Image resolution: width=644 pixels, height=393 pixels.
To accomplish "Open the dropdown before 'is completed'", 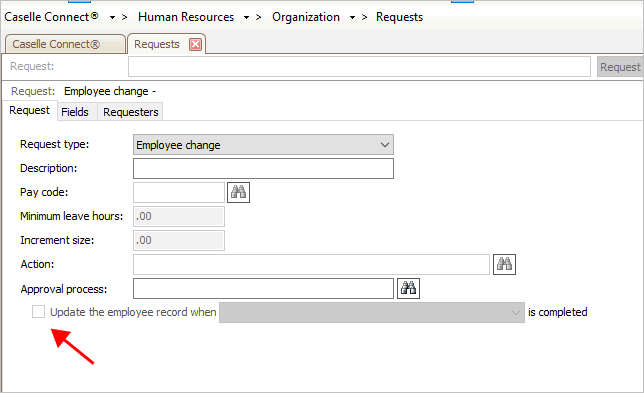I will pyautogui.click(x=372, y=313).
